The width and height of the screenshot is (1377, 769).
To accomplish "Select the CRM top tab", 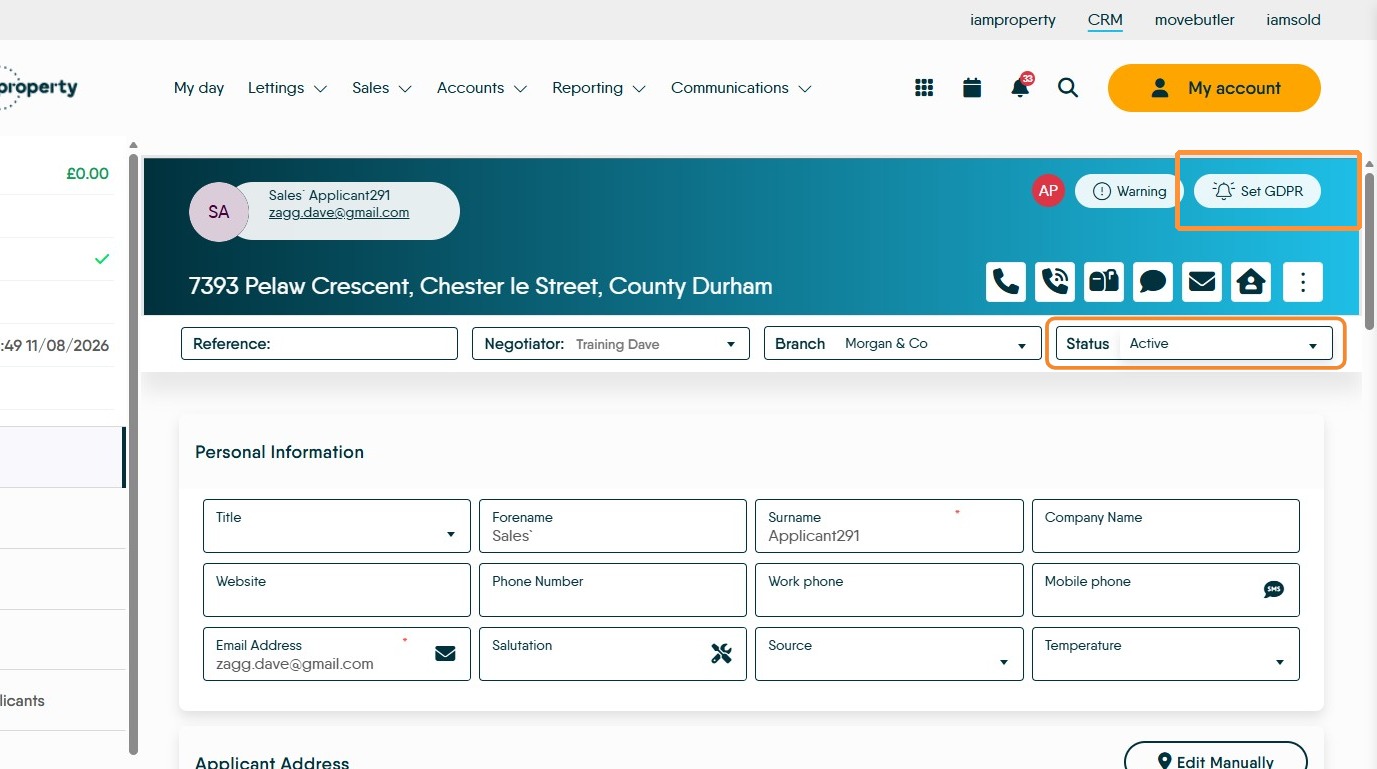I will pos(1105,20).
